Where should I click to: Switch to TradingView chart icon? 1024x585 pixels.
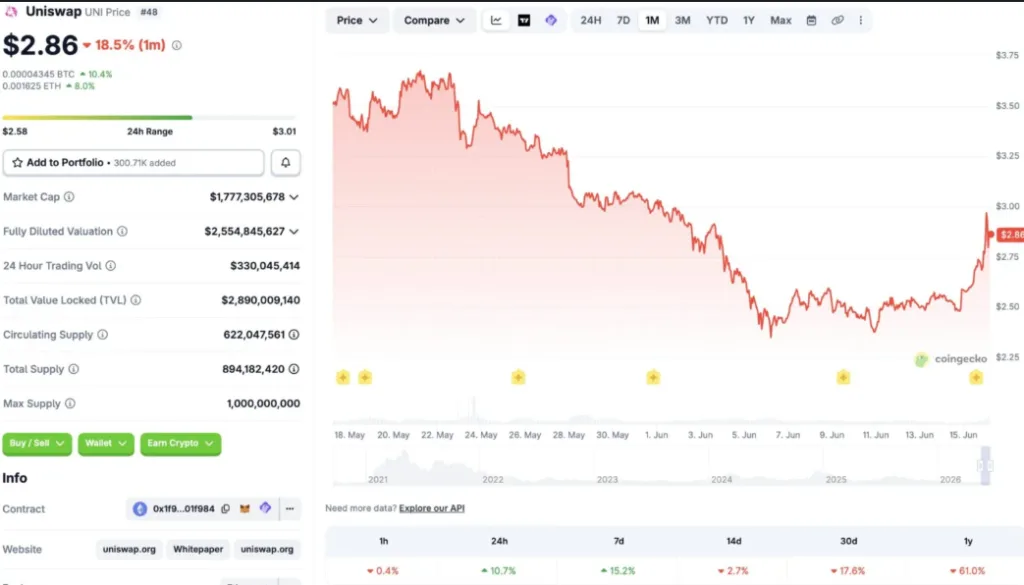coord(524,20)
